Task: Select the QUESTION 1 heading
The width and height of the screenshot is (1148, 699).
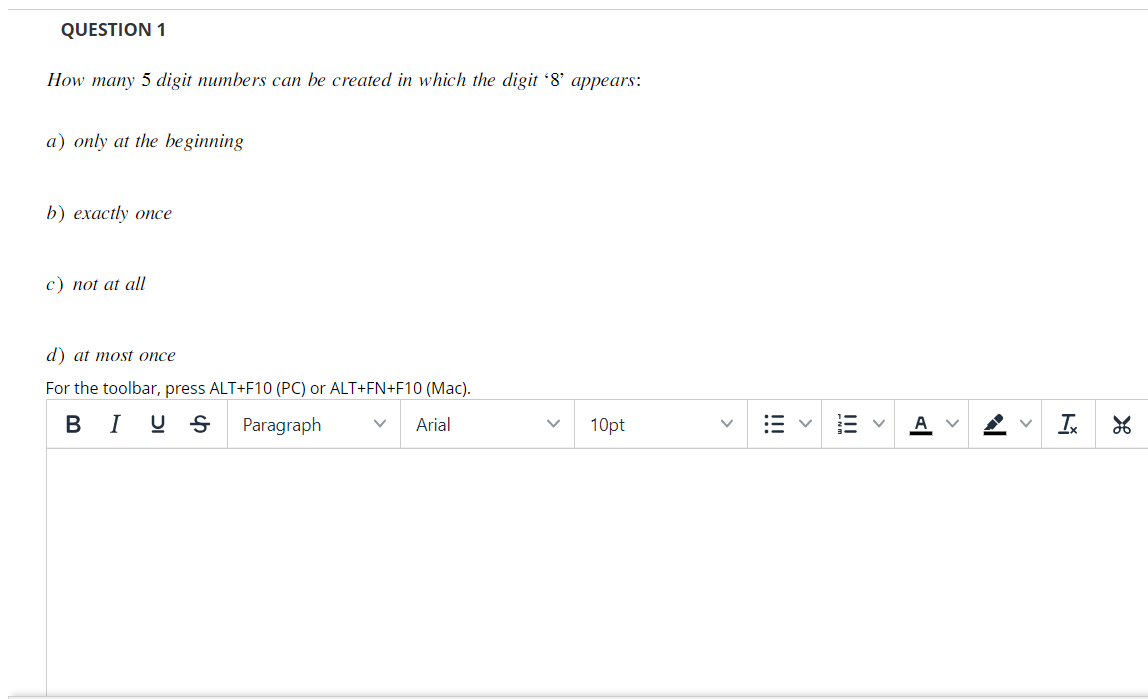Action: click(114, 29)
